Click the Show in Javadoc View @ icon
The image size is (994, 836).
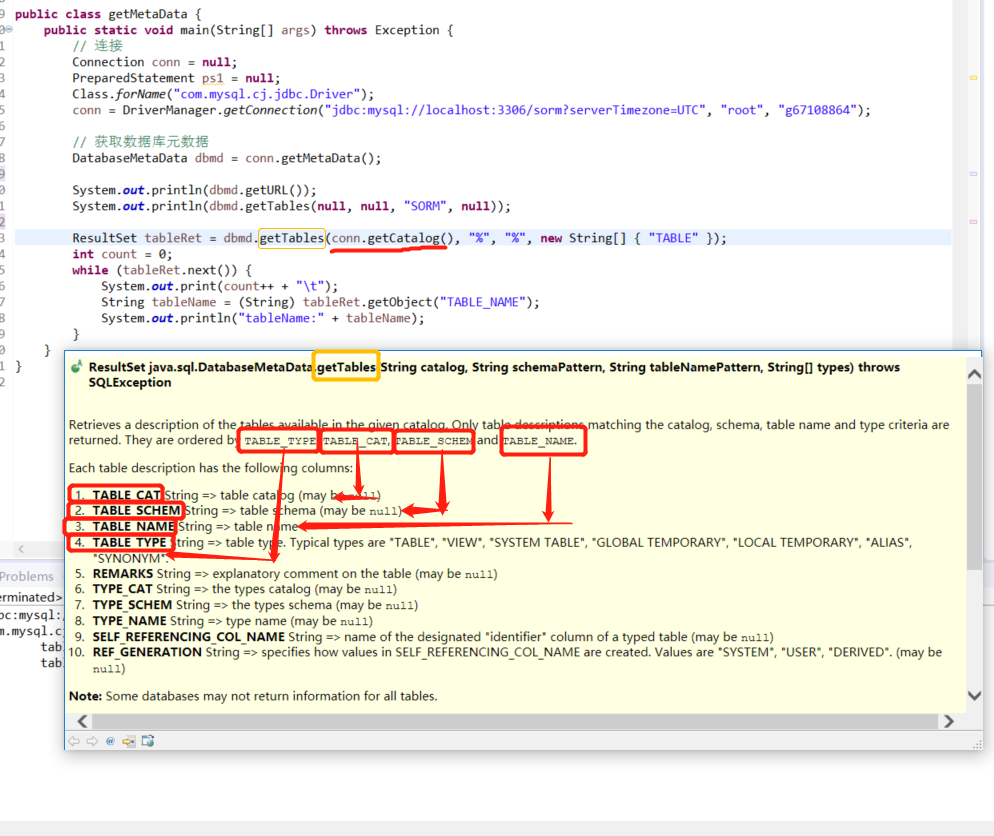[x=110, y=741]
